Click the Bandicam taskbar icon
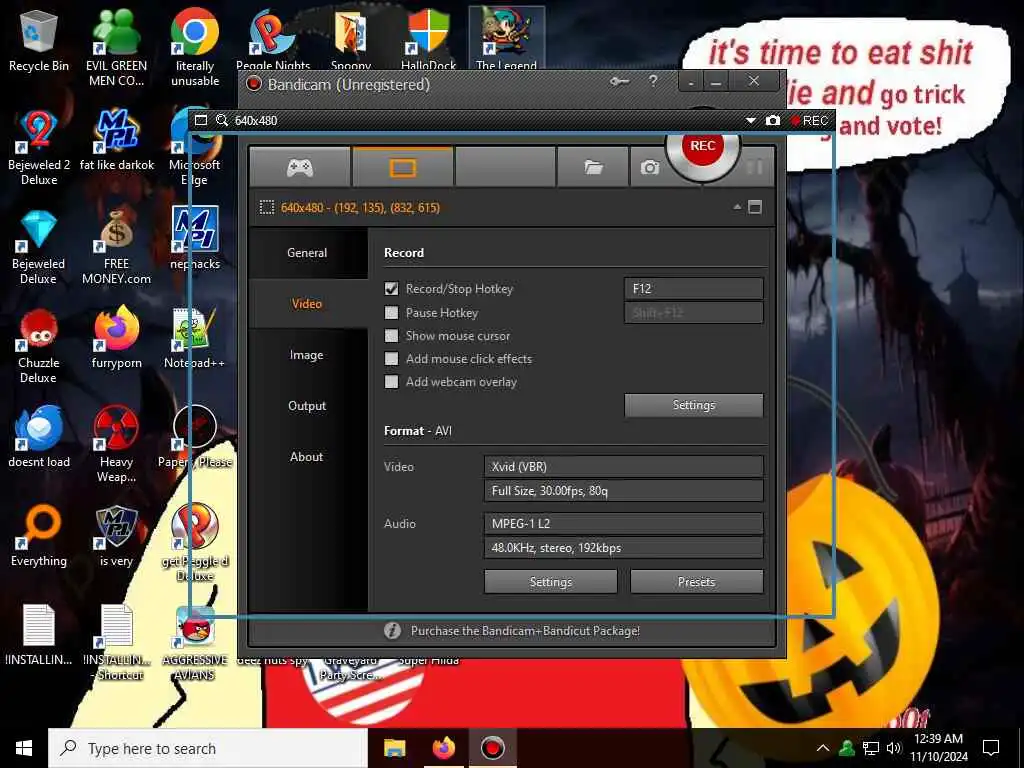 tap(492, 748)
